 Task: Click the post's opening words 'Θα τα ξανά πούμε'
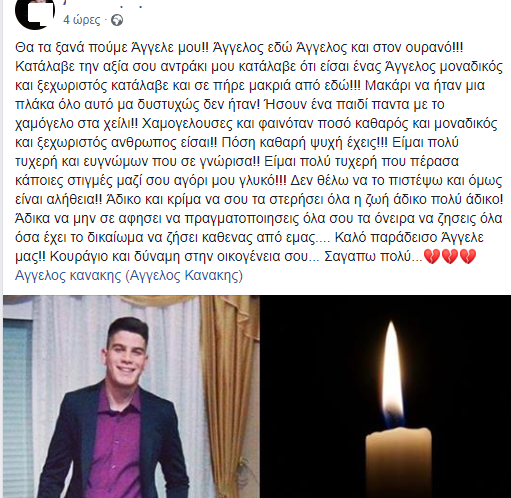[x=62, y=48]
